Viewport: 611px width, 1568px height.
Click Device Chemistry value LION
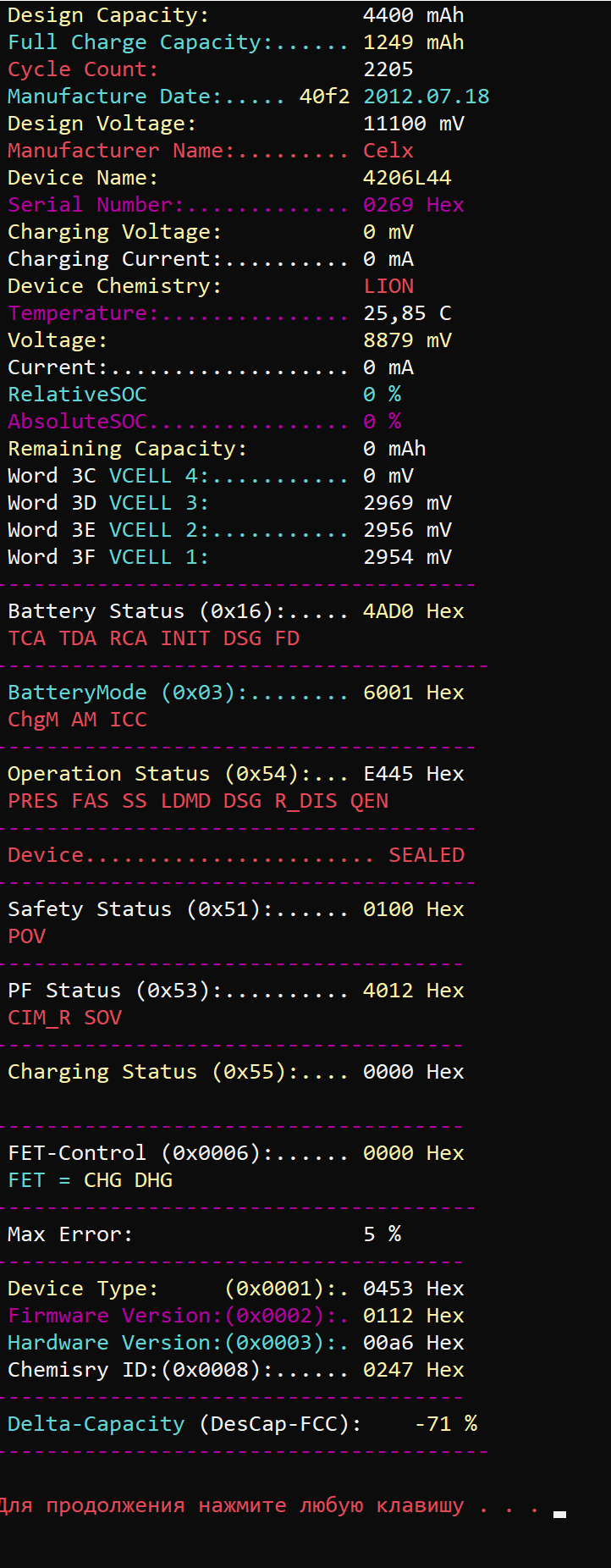point(388,286)
